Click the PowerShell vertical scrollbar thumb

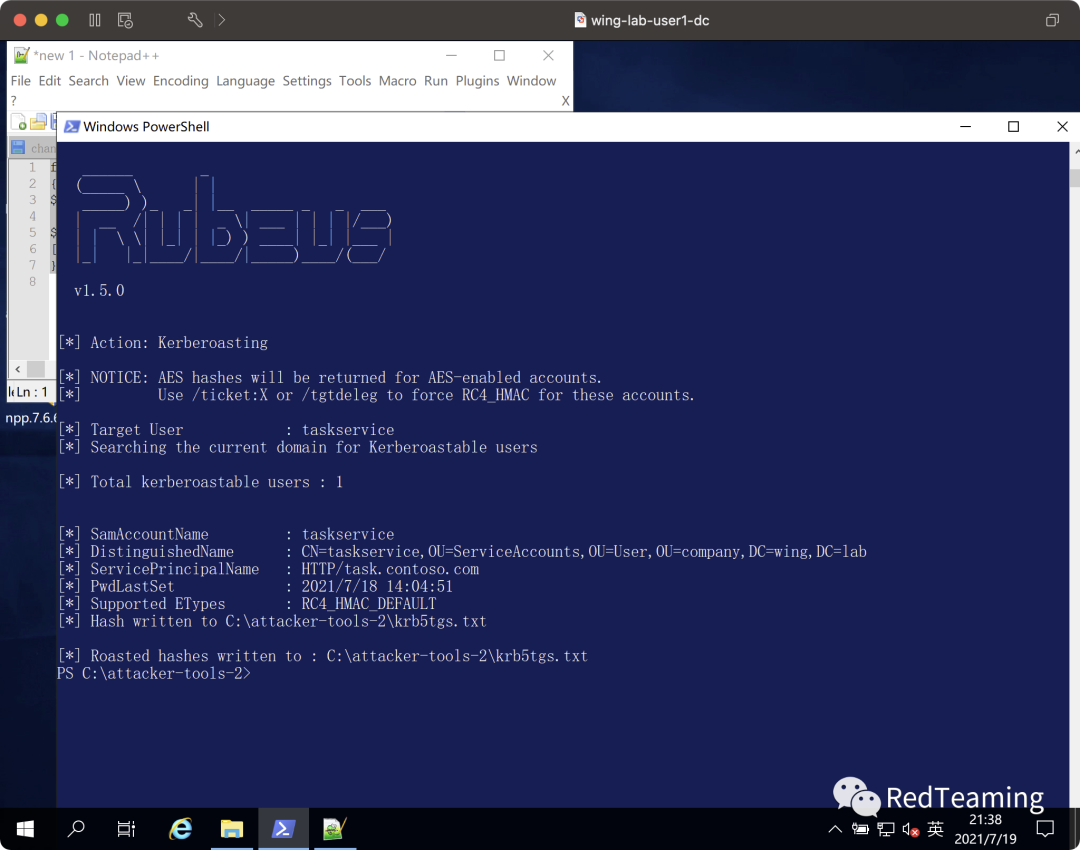(x=1074, y=178)
